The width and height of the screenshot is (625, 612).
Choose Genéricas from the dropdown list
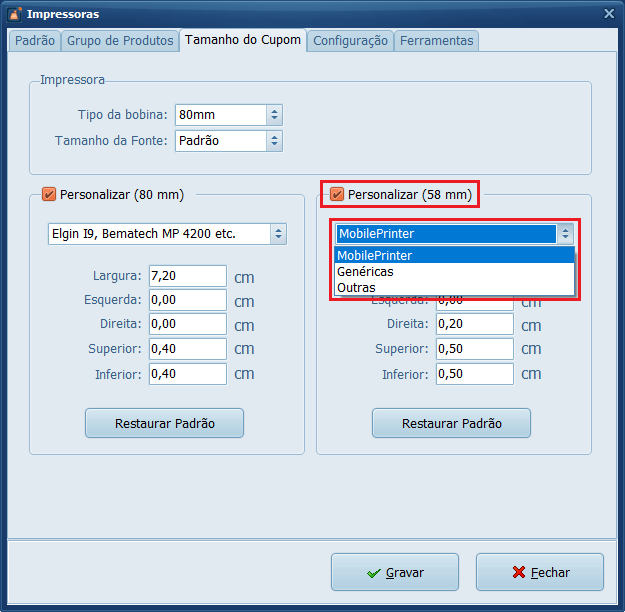coord(454,272)
